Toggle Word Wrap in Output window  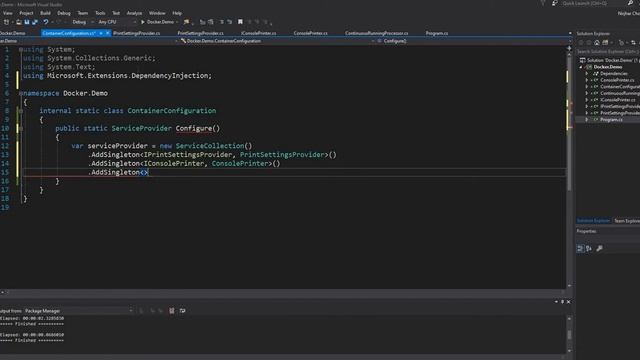click(x=182, y=311)
